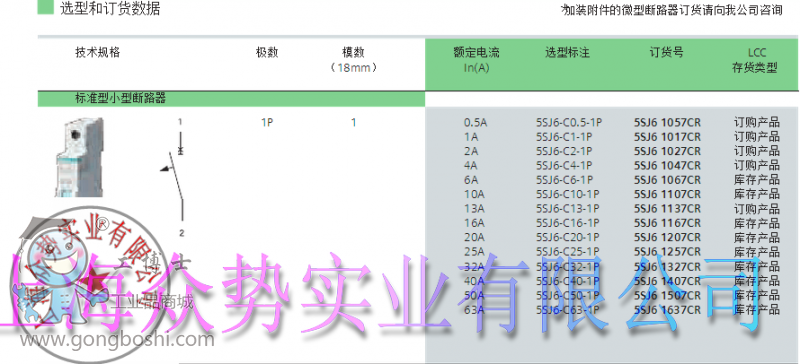Click the heading 选型和订货数据
Viewport: 800px width, 364px height.
coord(110,9)
